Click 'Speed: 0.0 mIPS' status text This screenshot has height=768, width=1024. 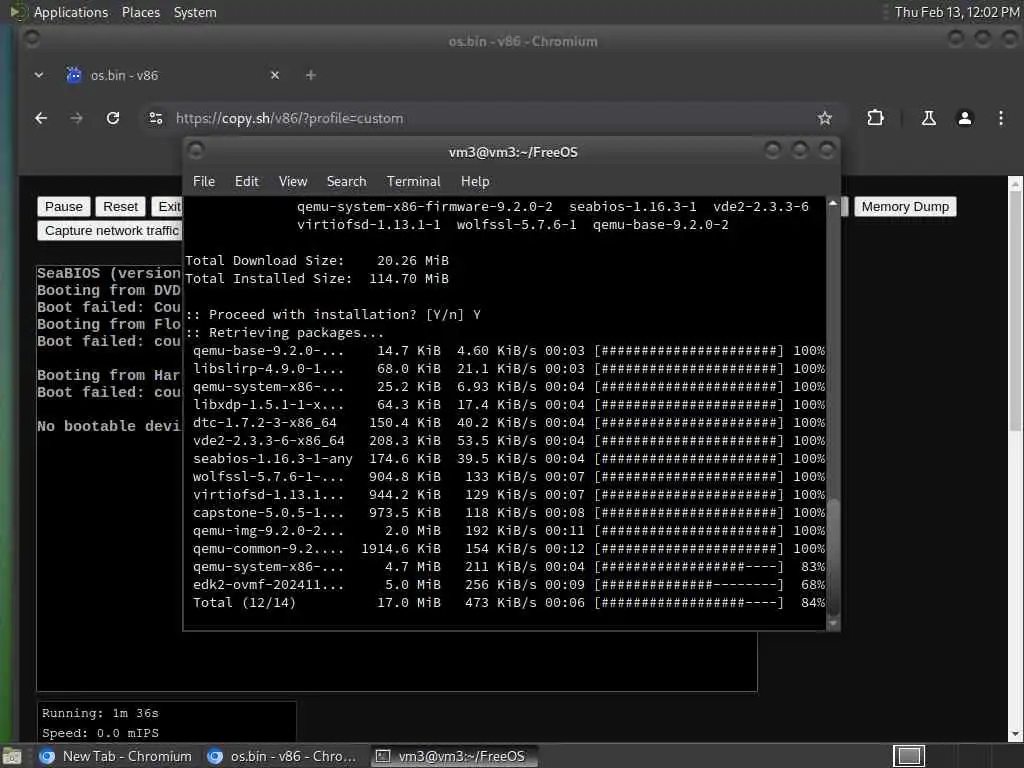click(100, 733)
